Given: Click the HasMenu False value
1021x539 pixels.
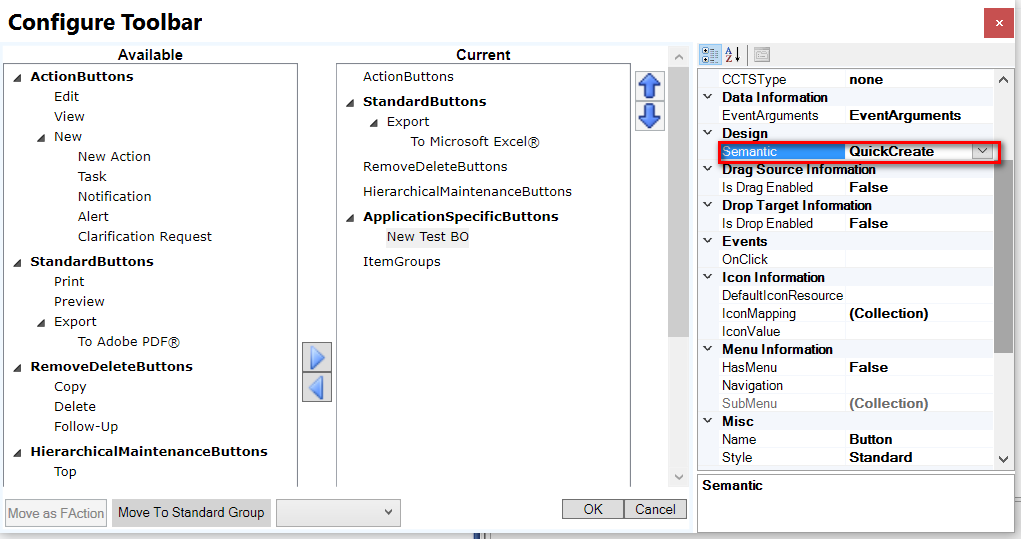Looking at the screenshot, I should click(x=919, y=367).
